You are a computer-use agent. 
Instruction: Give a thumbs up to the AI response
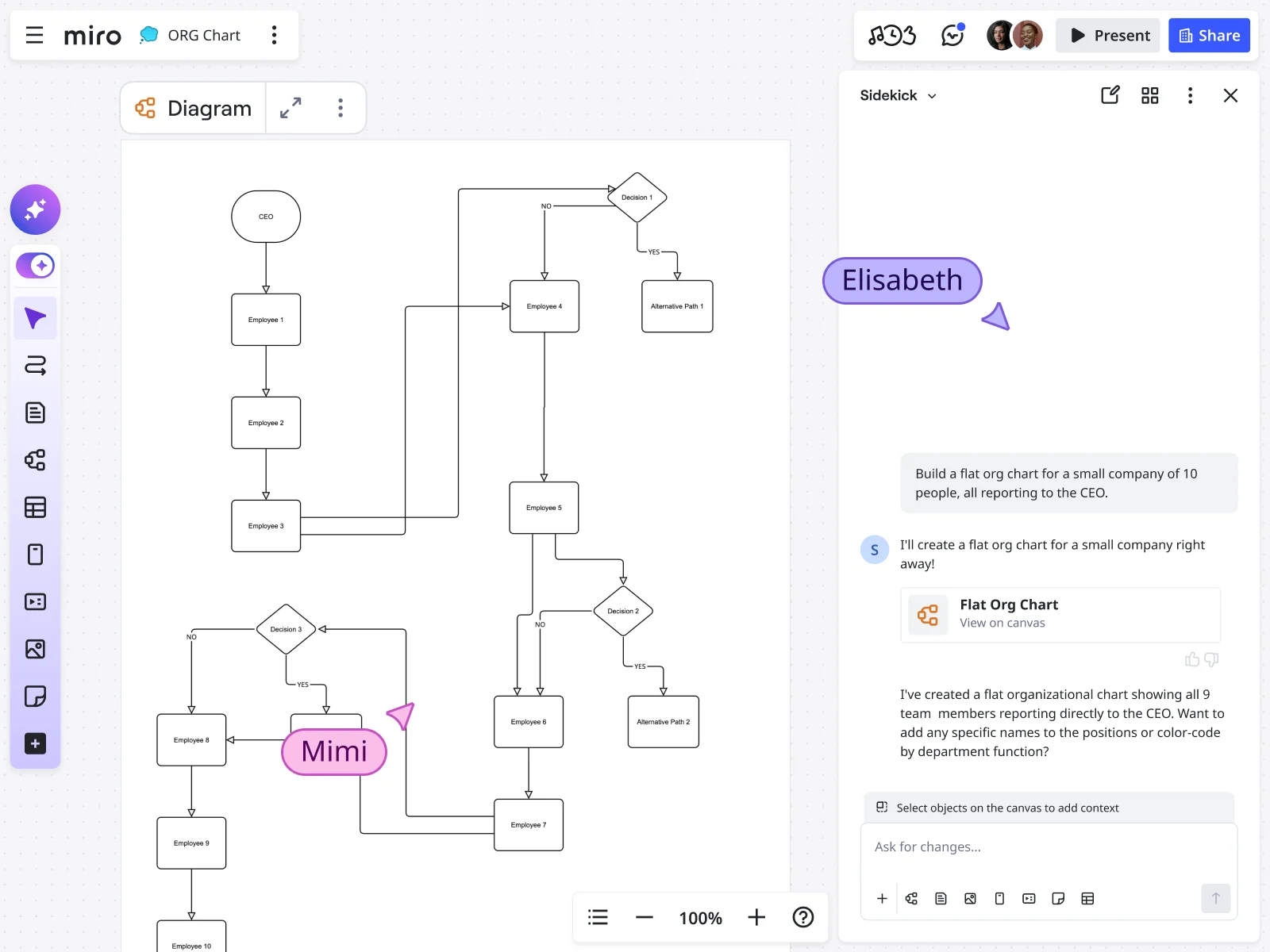pos(1192,659)
